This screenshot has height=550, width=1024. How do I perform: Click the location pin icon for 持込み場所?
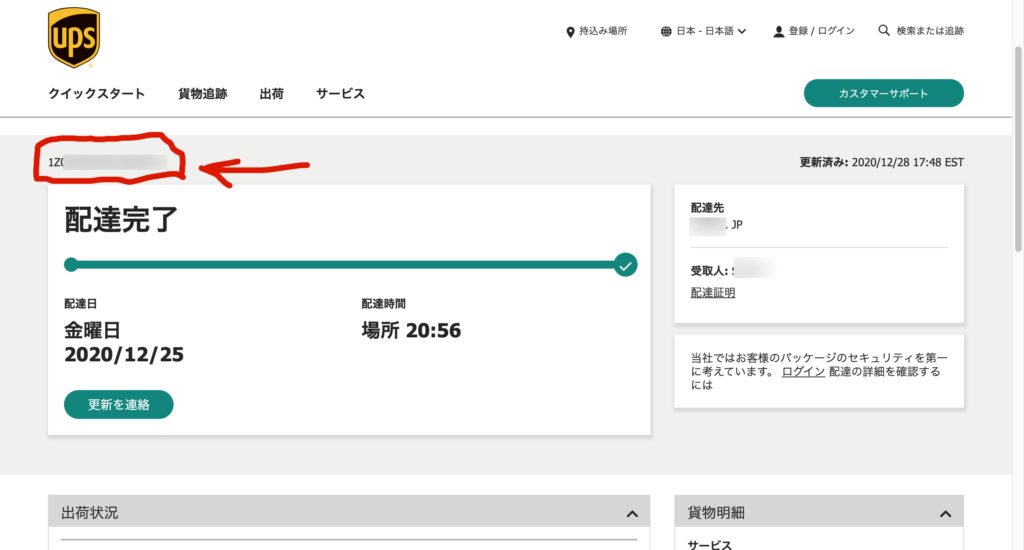[570, 32]
